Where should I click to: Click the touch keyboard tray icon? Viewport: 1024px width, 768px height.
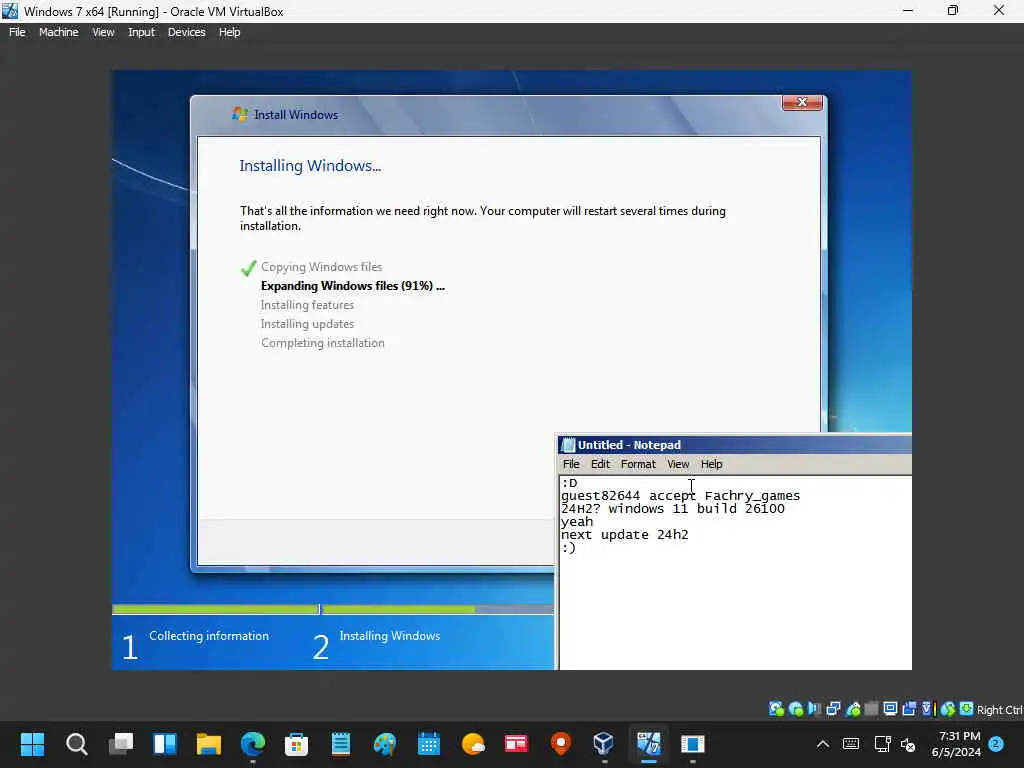pyautogui.click(x=851, y=744)
